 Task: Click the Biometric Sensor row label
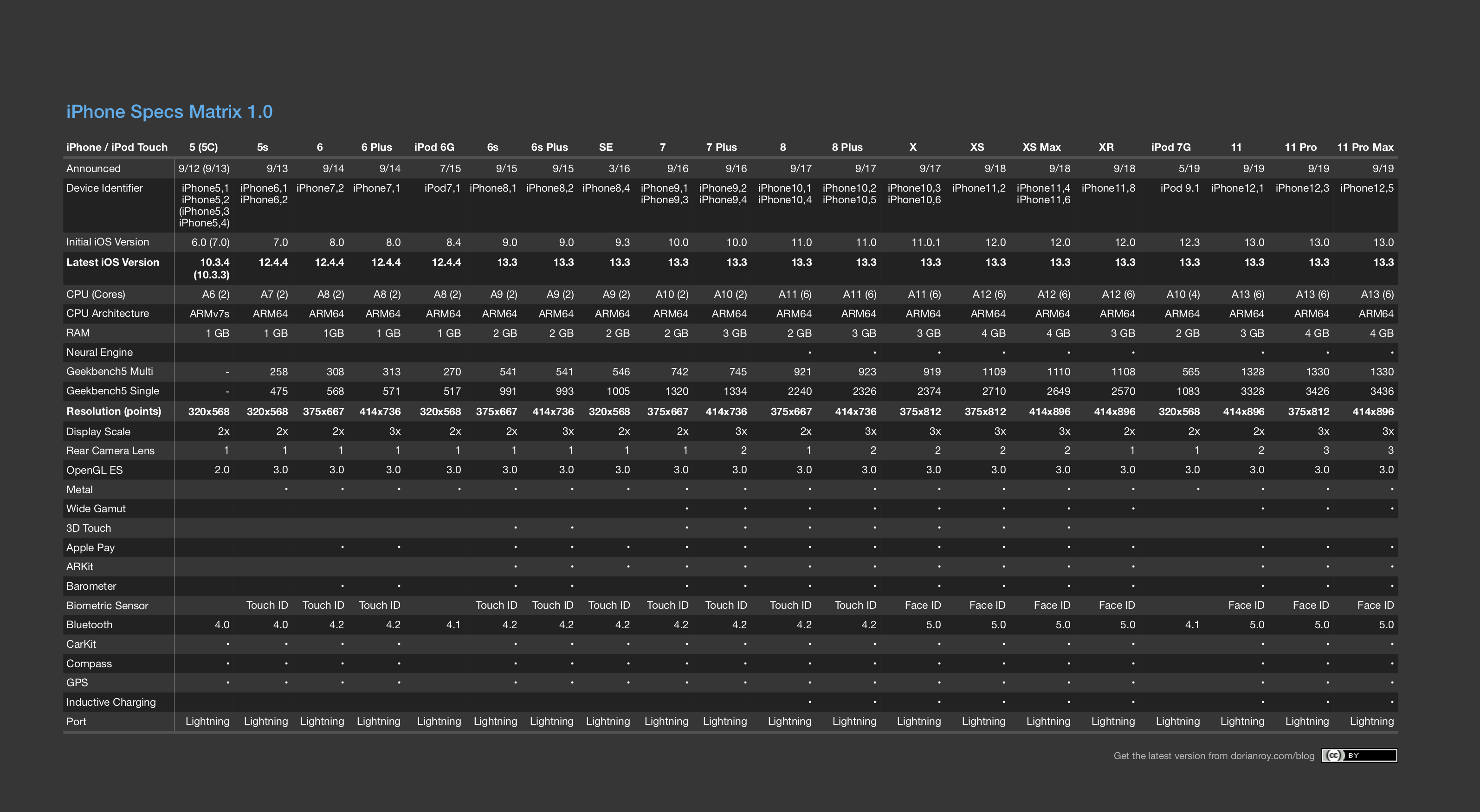[x=107, y=605]
